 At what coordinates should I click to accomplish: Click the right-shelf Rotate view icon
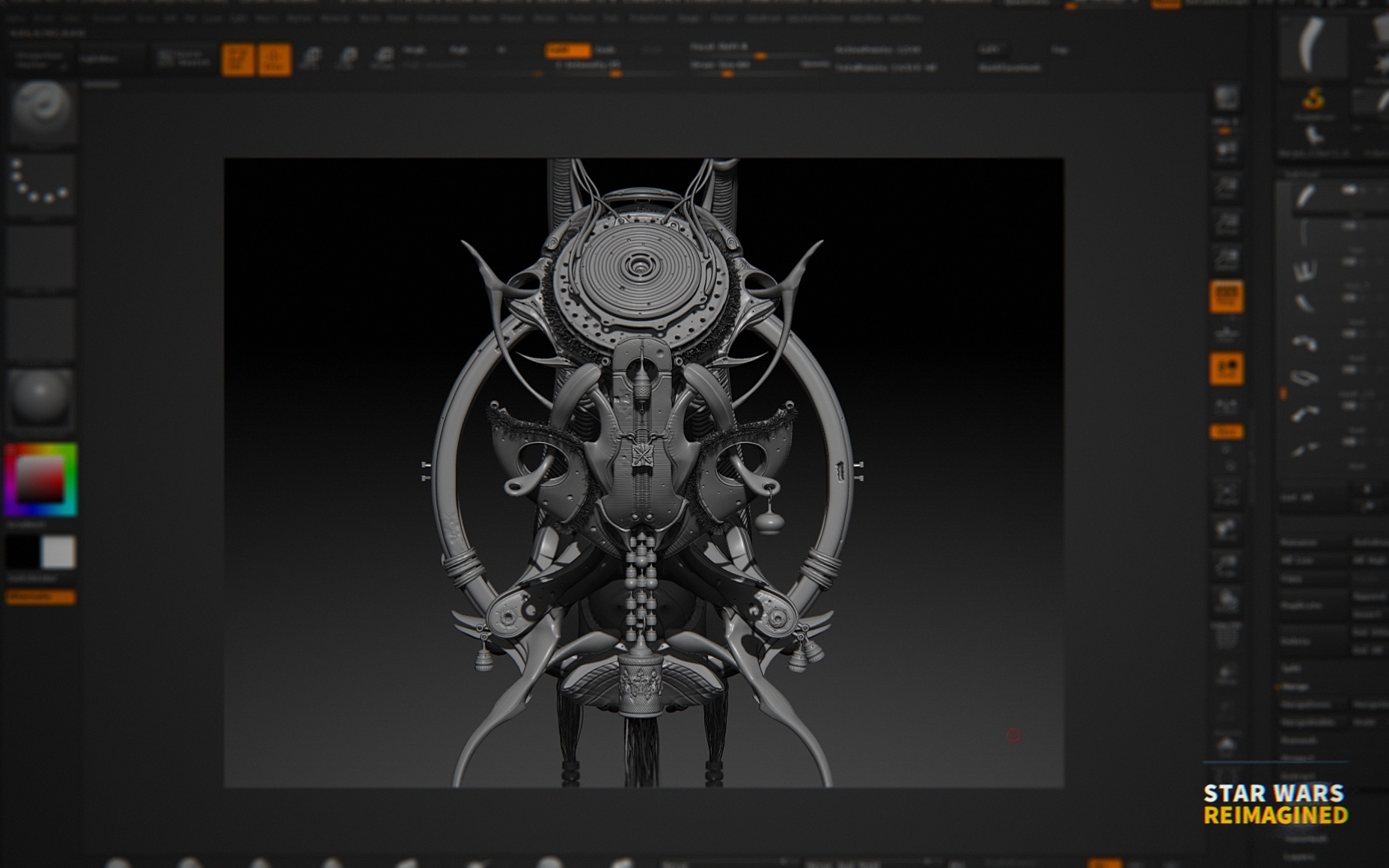[1226, 600]
